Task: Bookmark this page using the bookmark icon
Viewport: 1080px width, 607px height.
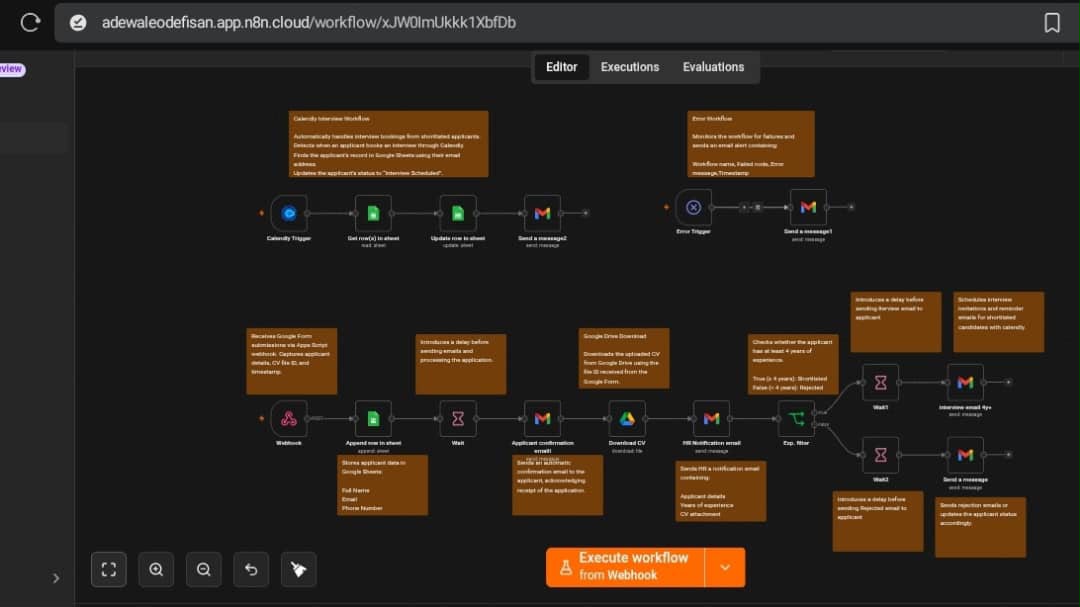Action: point(1051,23)
